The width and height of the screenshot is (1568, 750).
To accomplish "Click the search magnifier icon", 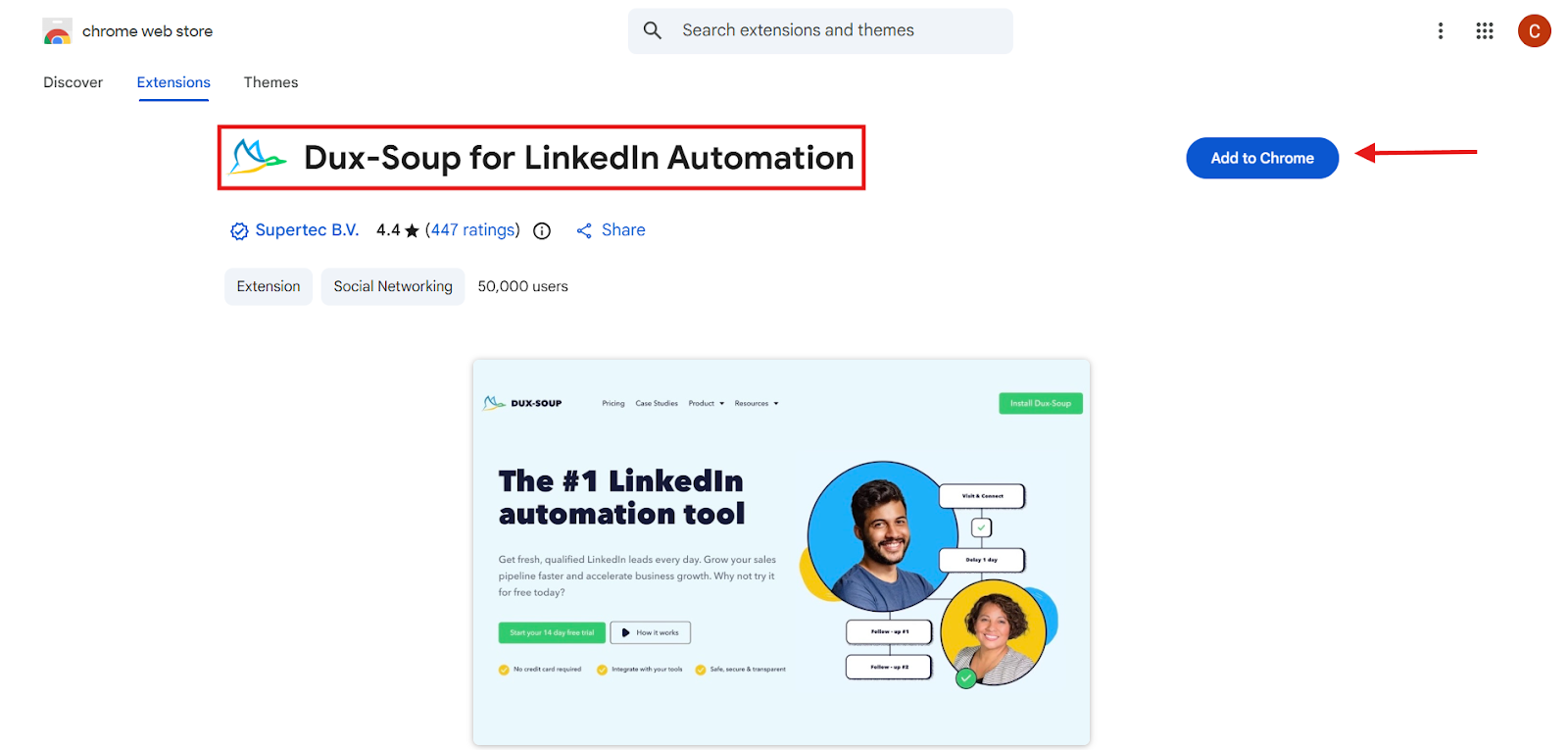I will 653,30.
